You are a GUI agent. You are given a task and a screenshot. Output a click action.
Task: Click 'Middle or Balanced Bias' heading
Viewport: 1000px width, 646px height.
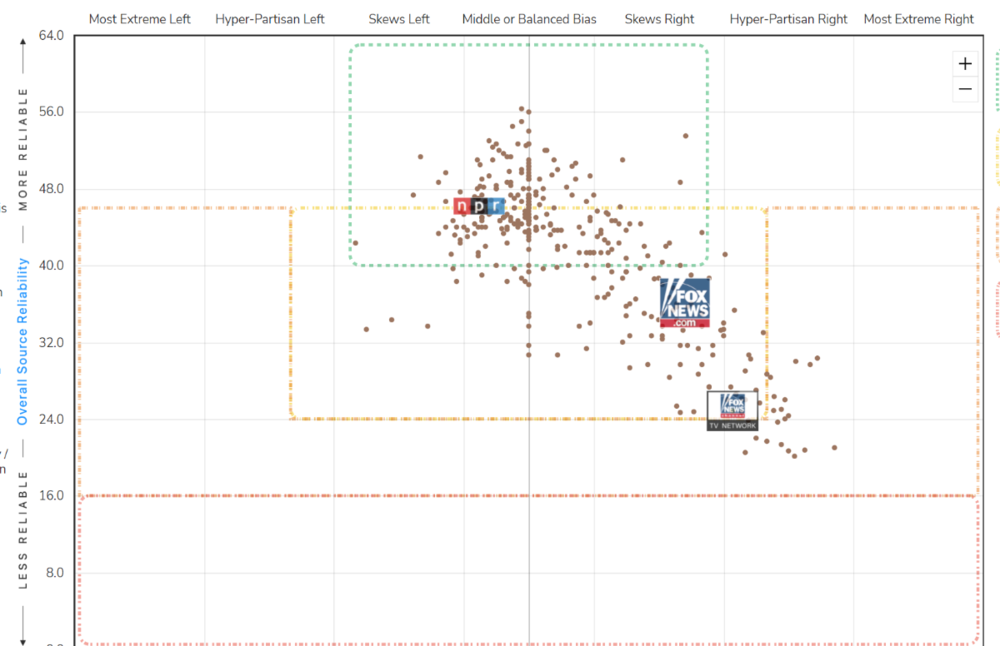(529, 19)
